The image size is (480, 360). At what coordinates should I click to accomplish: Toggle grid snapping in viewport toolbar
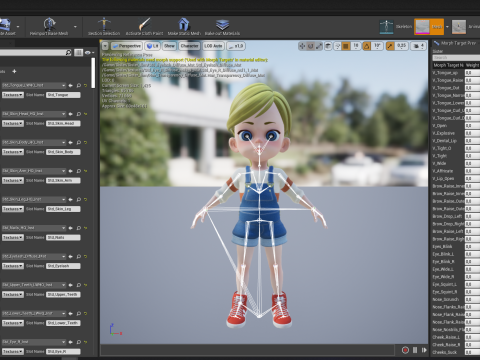click(x=346, y=46)
